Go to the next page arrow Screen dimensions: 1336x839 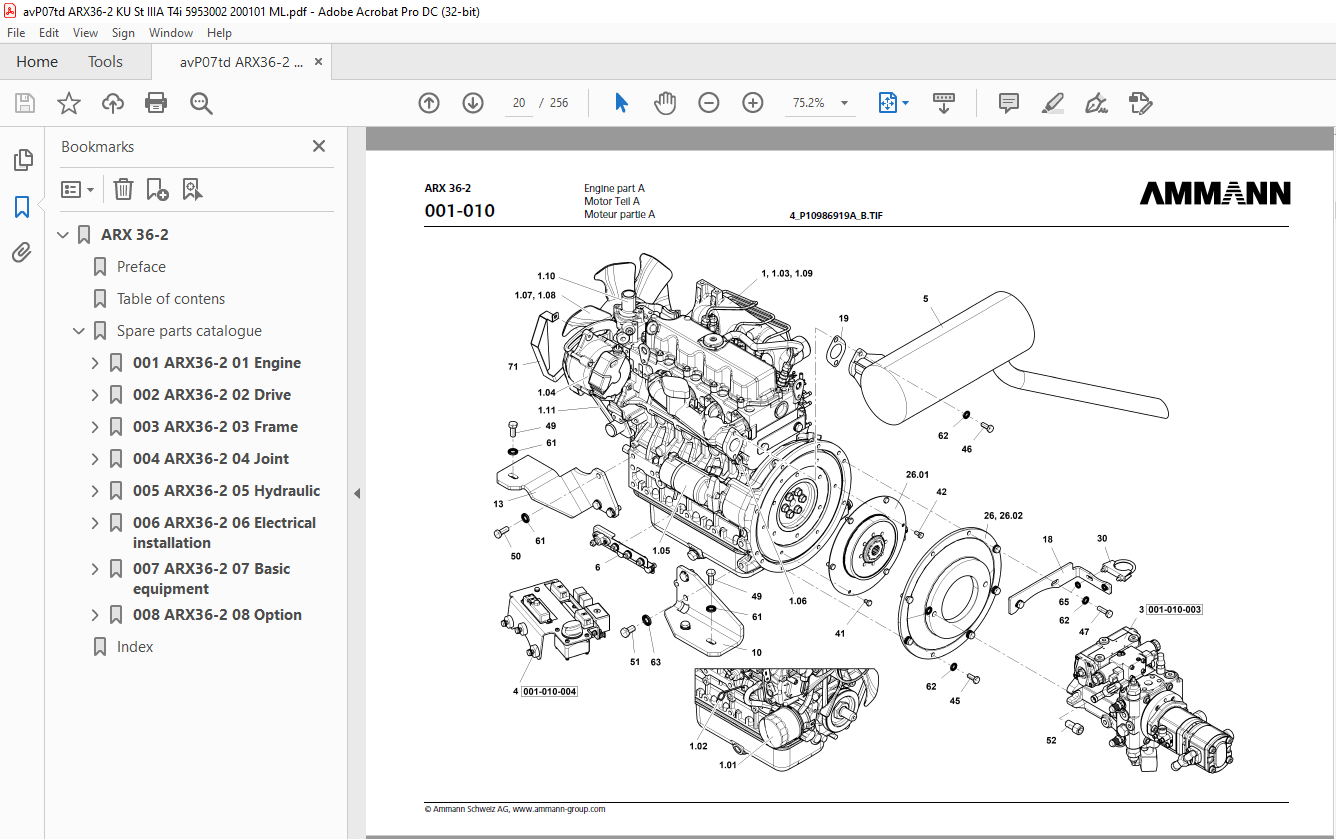[x=473, y=103]
